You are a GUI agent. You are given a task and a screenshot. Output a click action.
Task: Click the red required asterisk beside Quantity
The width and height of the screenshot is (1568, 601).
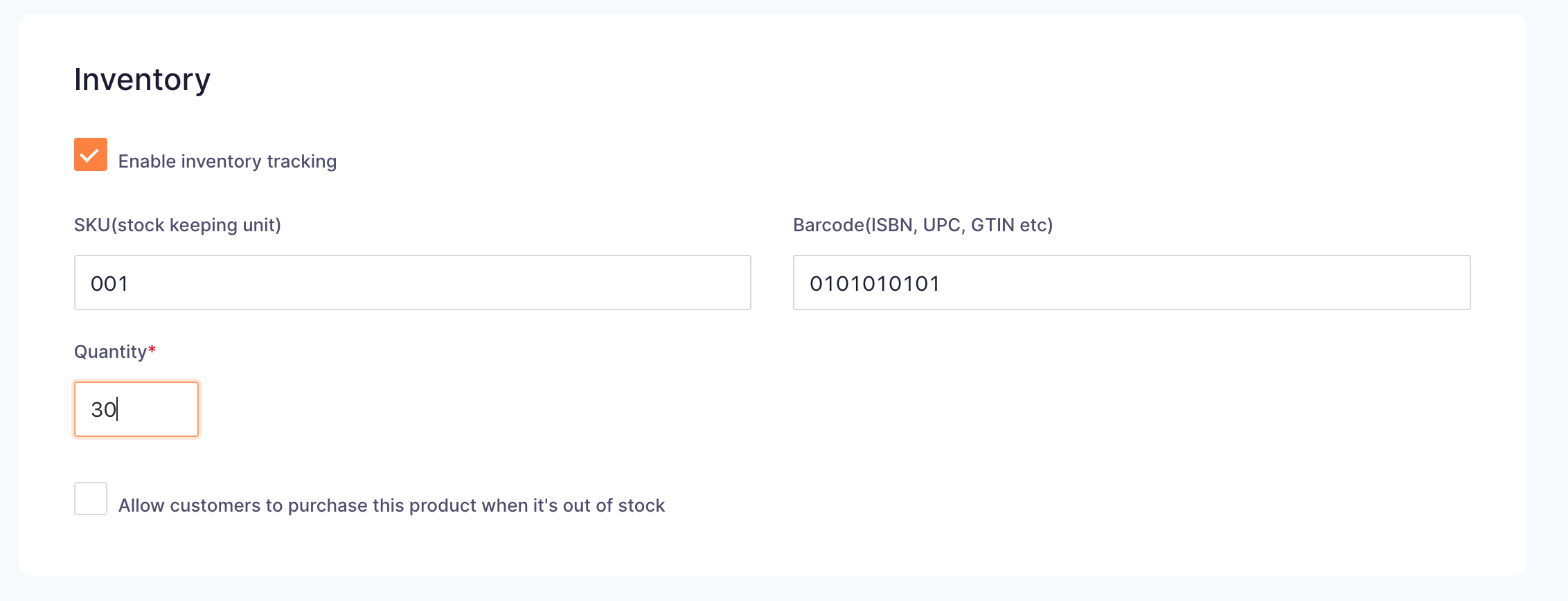coord(152,349)
